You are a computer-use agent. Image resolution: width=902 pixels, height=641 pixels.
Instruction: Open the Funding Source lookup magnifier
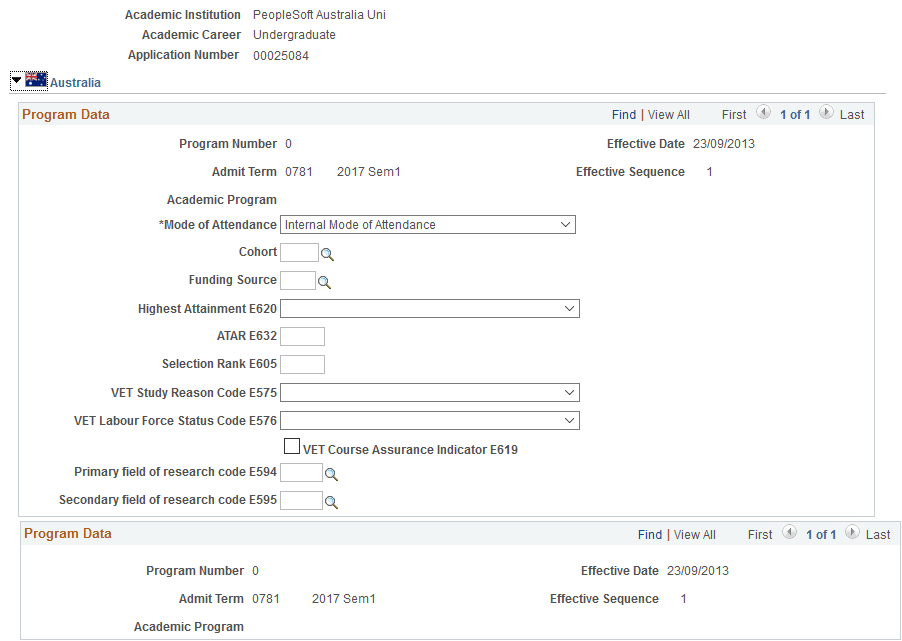click(x=325, y=281)
